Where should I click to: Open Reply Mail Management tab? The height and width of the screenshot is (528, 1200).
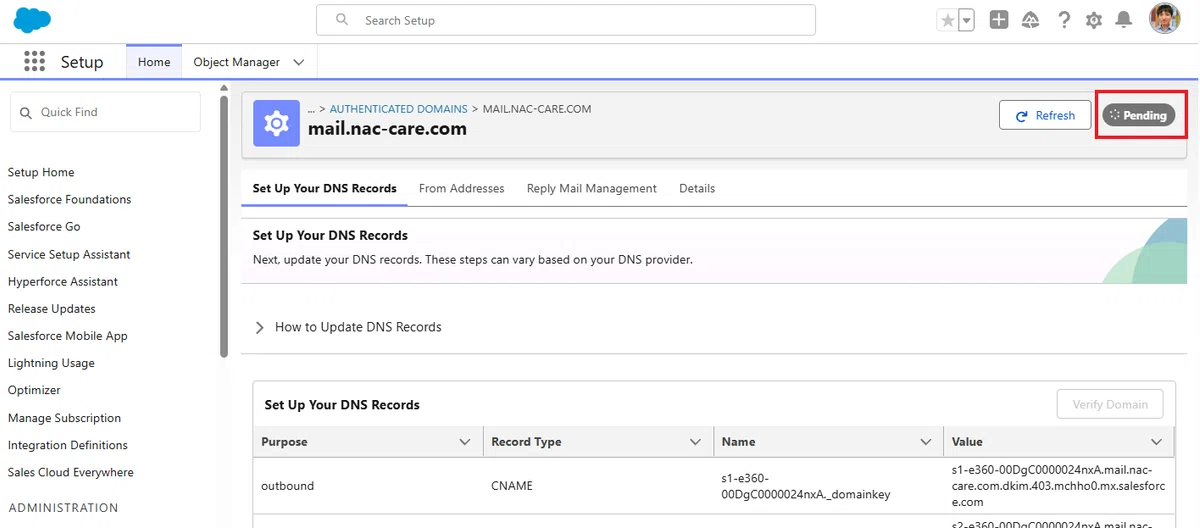click(x=592, y=188)
